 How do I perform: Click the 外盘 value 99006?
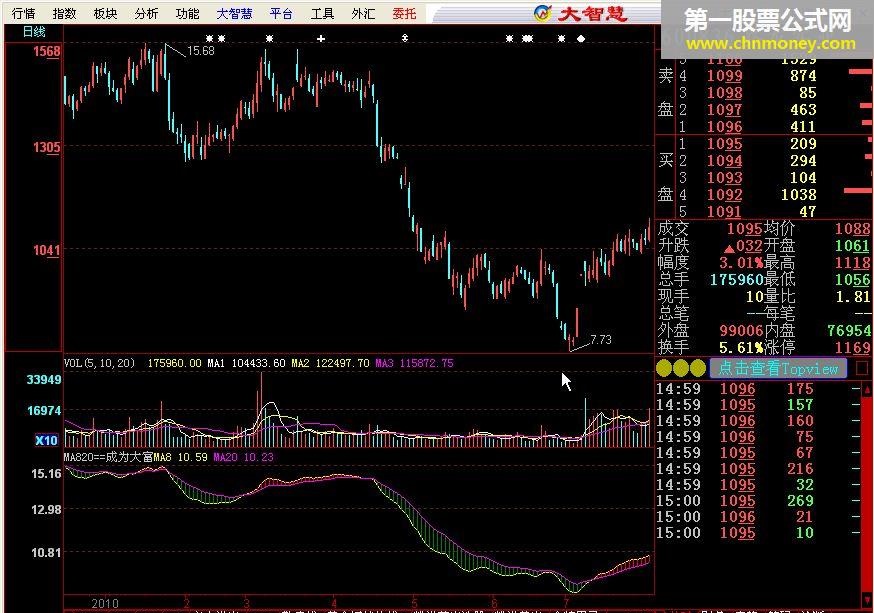click(741, 330)
